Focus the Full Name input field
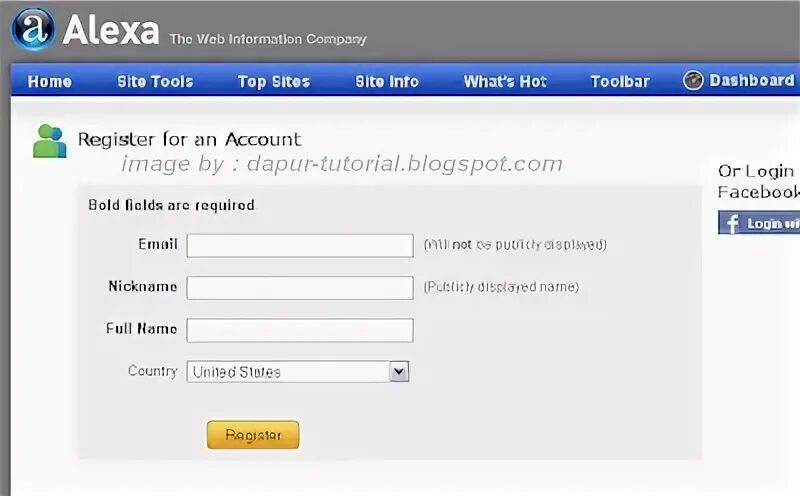The height and width of the screenshot is (496, 800). pyautogui.click(x=300, y=330)
